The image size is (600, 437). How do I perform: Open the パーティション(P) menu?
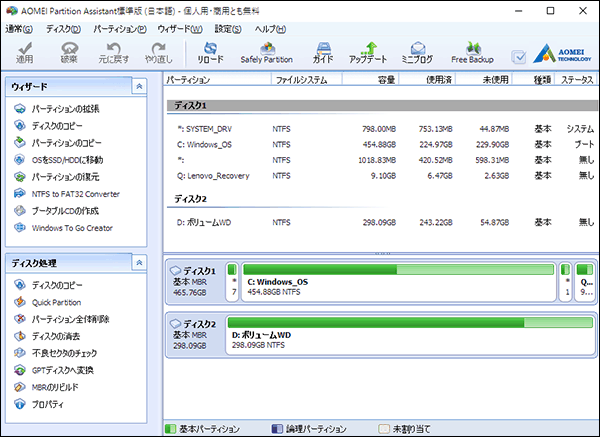click(120, 29)
